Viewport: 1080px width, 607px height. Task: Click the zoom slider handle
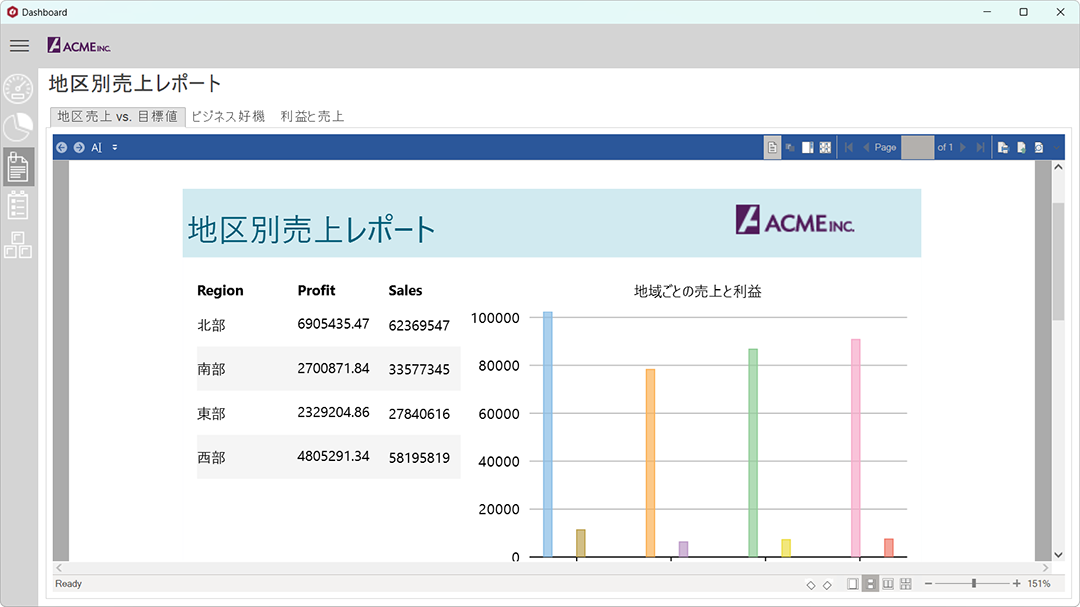click(x=974, y=584)
